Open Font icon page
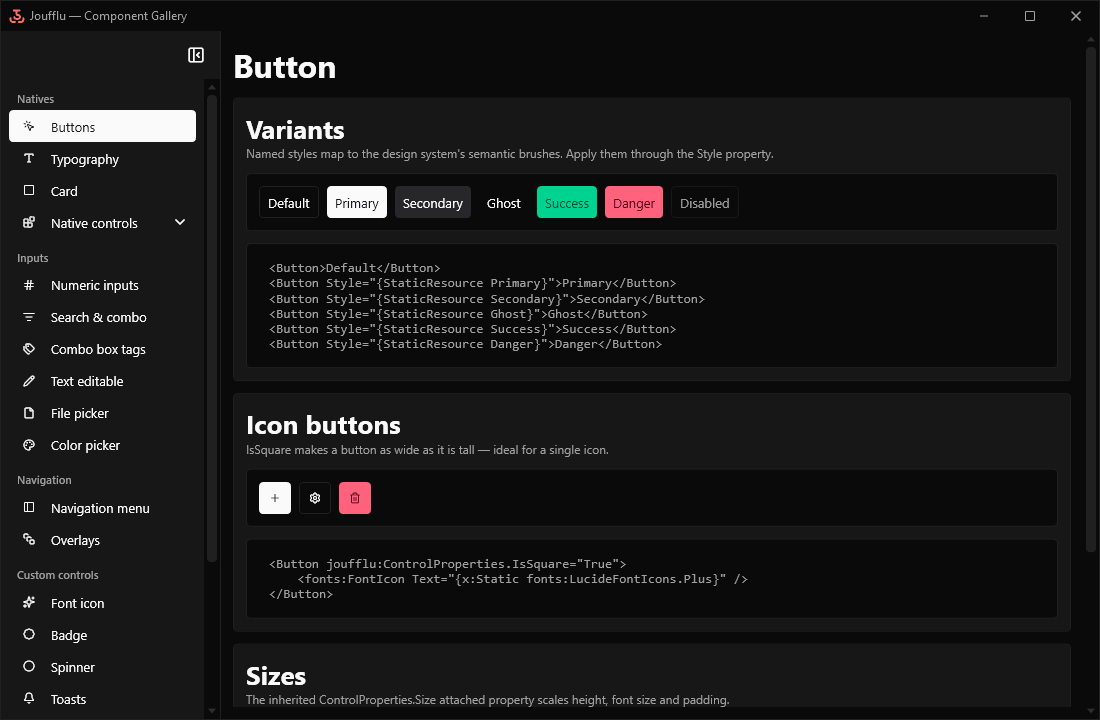 (102, 604)
